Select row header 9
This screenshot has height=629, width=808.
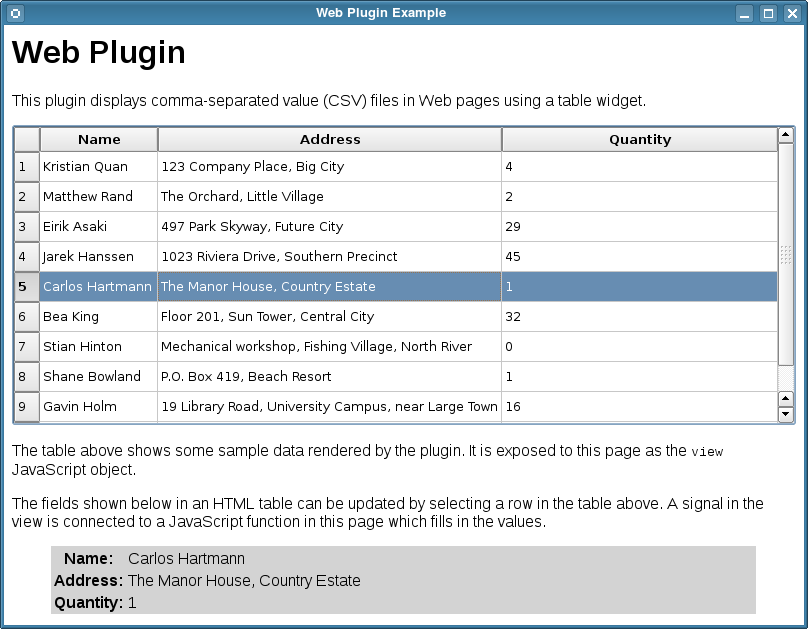(27, 406)
